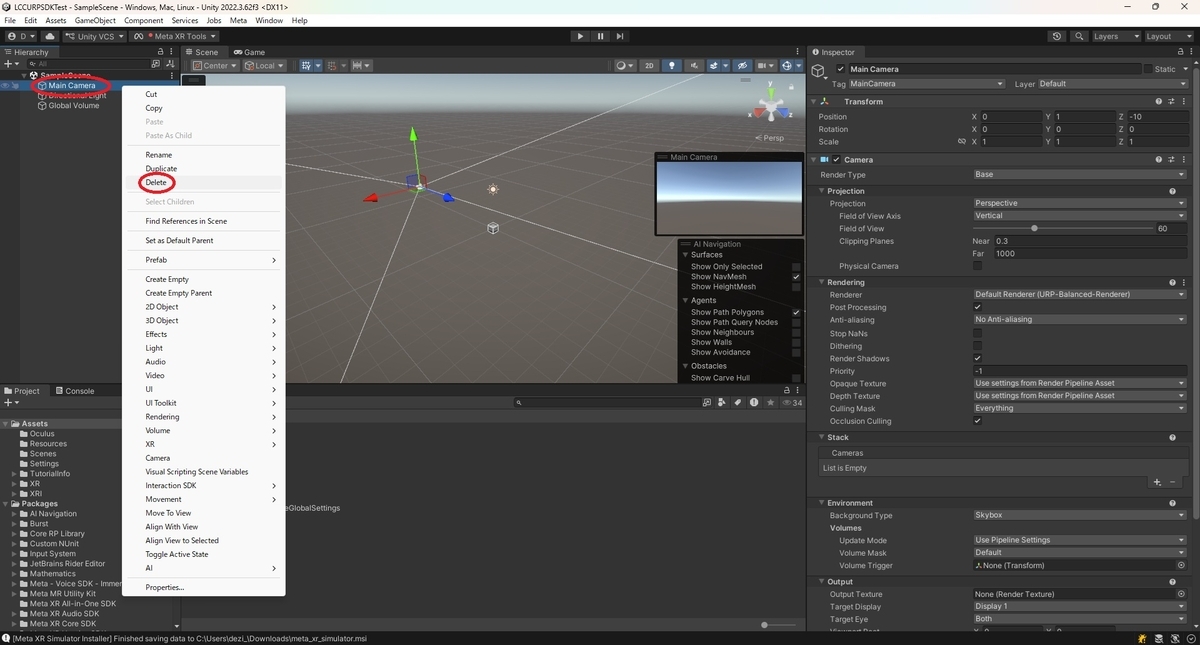Click the global search magnifier icon
Viewport: 1200px width, 645px height.
(x=1080, y=36)
